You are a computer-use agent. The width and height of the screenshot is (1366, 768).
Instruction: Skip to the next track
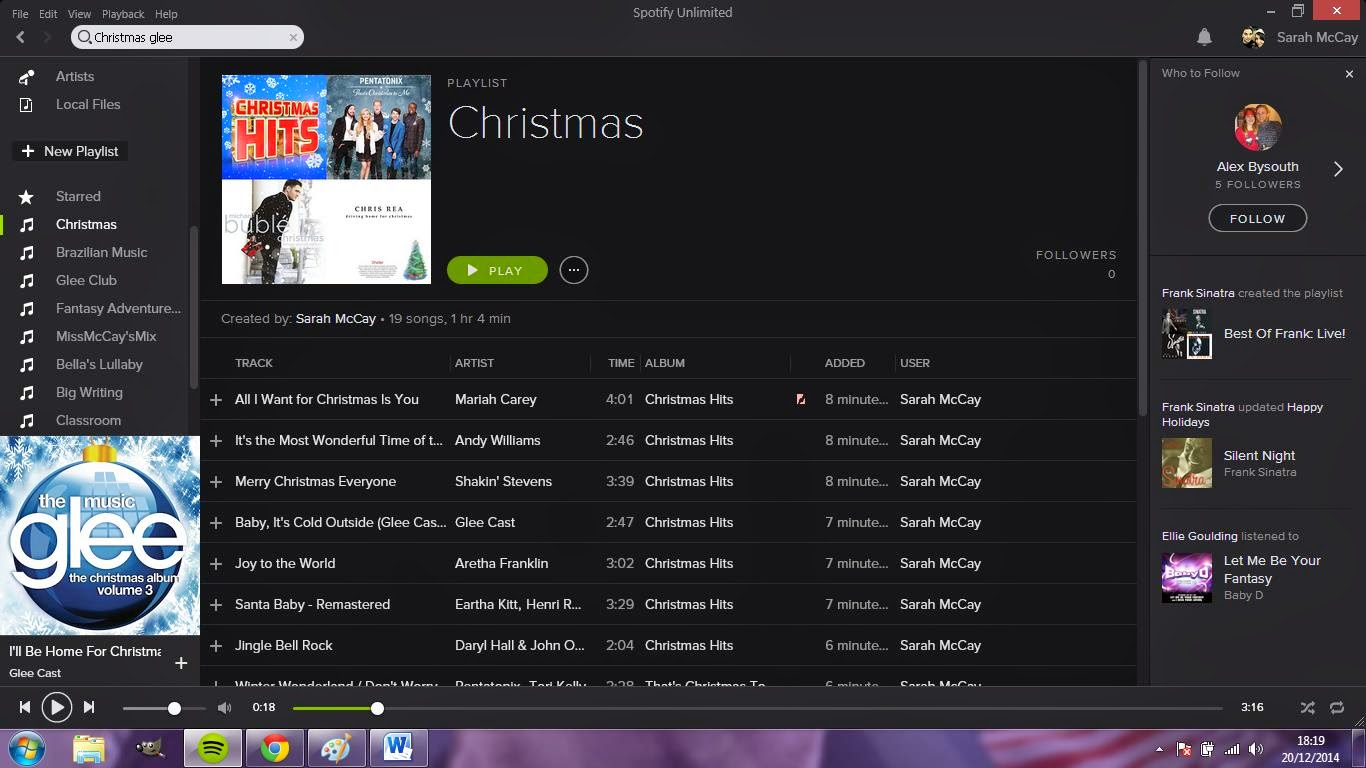(x=89, y=707)
